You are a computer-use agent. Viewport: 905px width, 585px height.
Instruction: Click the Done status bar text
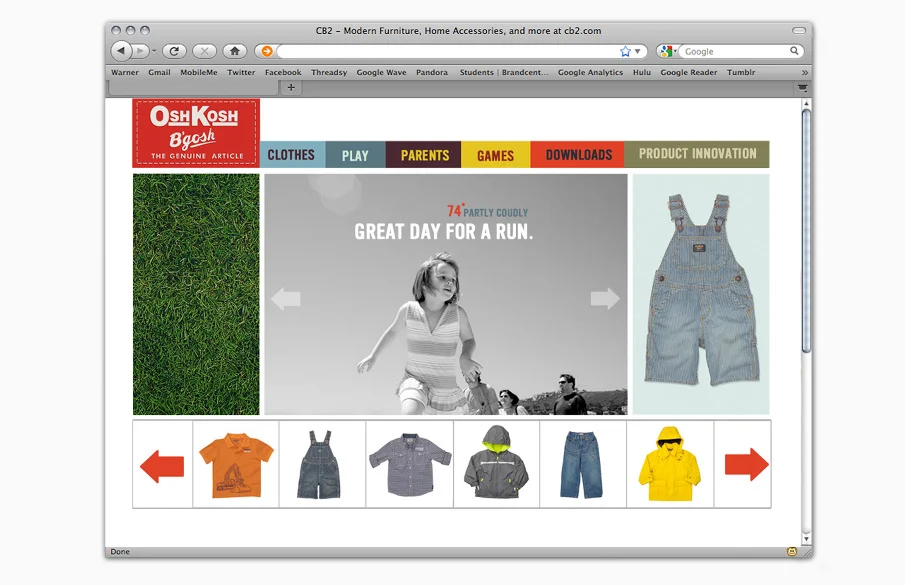[x=120, y=552]
